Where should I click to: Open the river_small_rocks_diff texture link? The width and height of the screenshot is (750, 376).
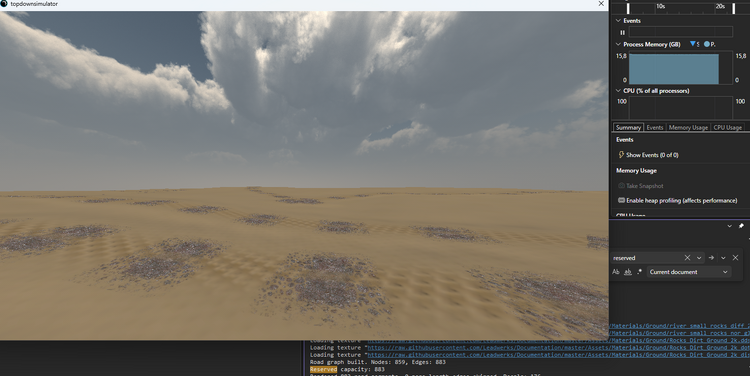(x=679, y=326)
